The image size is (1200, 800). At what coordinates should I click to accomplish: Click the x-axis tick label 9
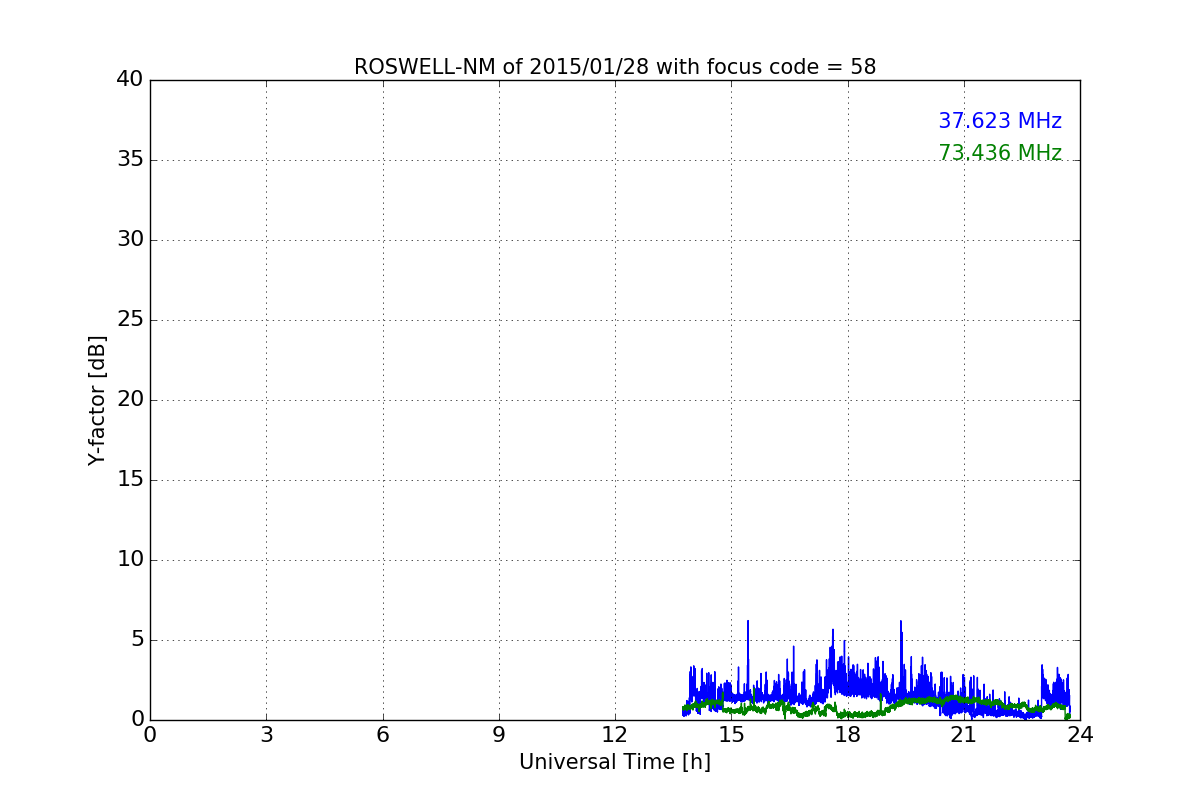pos(499,735)
